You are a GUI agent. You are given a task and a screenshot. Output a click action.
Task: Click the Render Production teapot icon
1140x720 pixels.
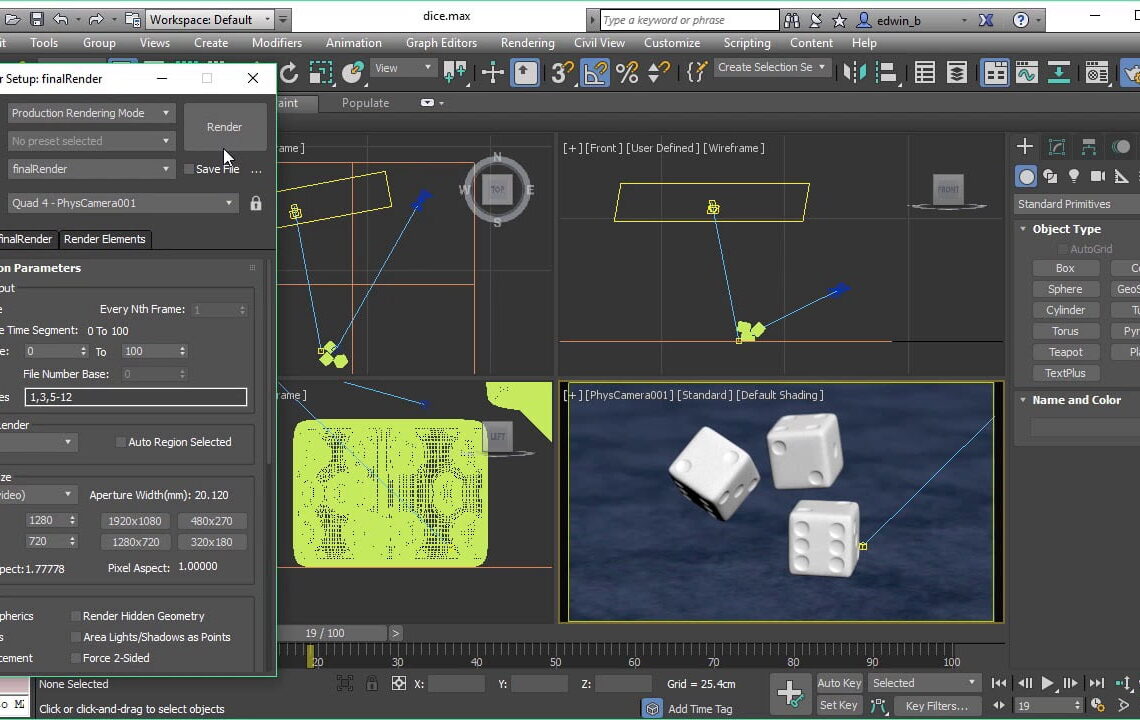pyautogui.click(x=1133, y=74)
